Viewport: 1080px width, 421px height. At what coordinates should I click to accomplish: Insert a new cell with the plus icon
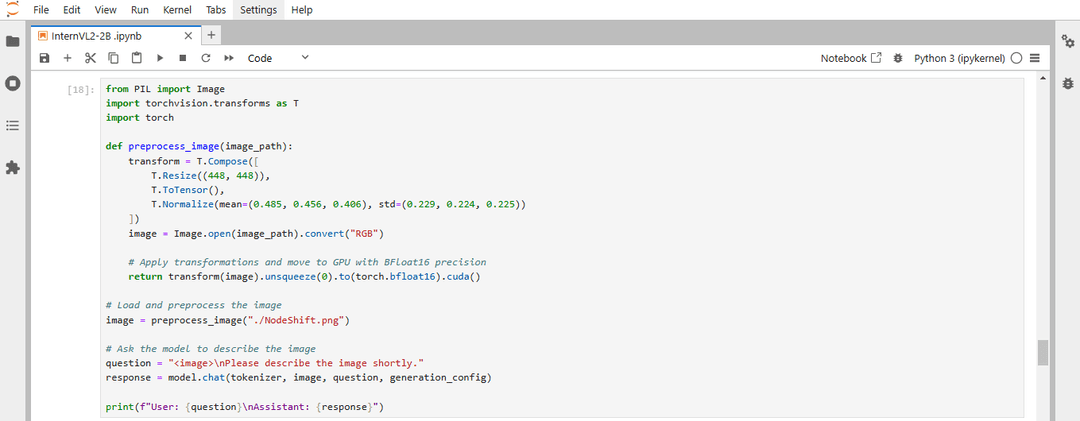click(68, 59)
